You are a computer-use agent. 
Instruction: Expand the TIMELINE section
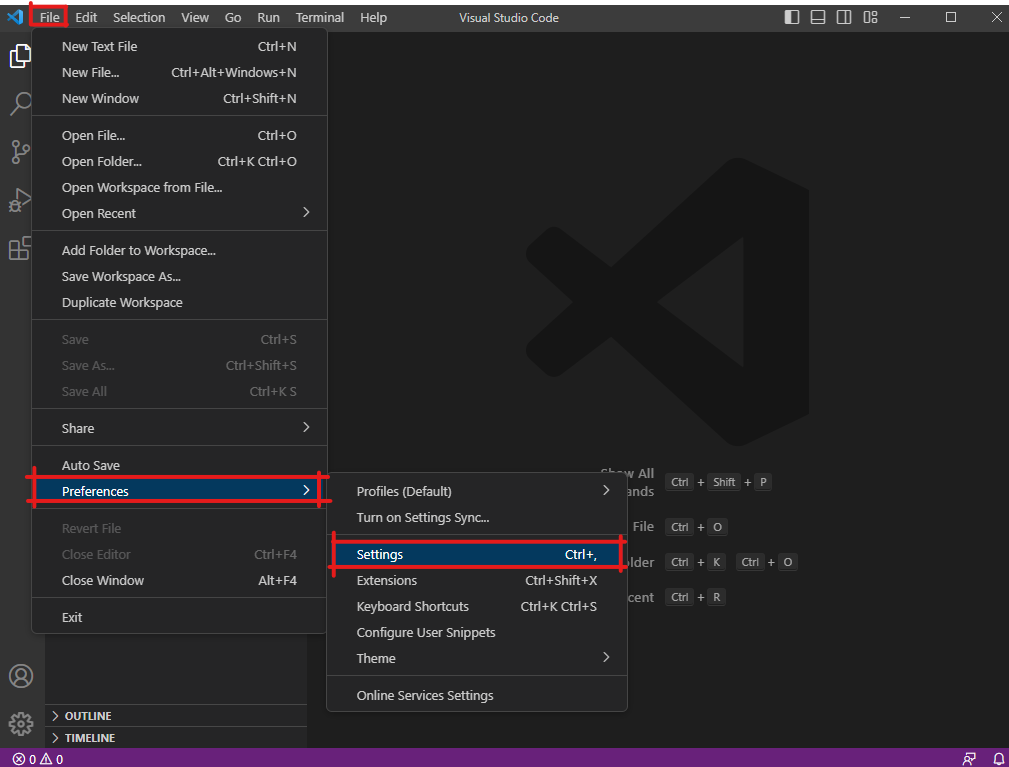(x=89, y=738)
